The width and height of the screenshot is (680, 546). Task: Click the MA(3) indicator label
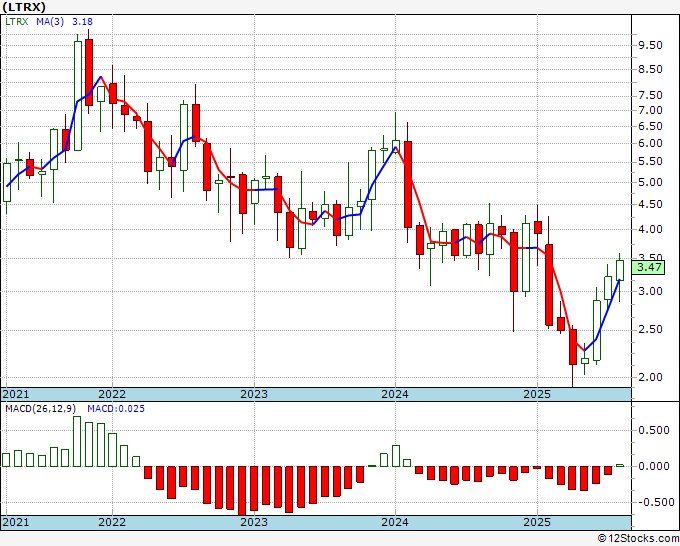pyautogui.click(x=50, y=22)
